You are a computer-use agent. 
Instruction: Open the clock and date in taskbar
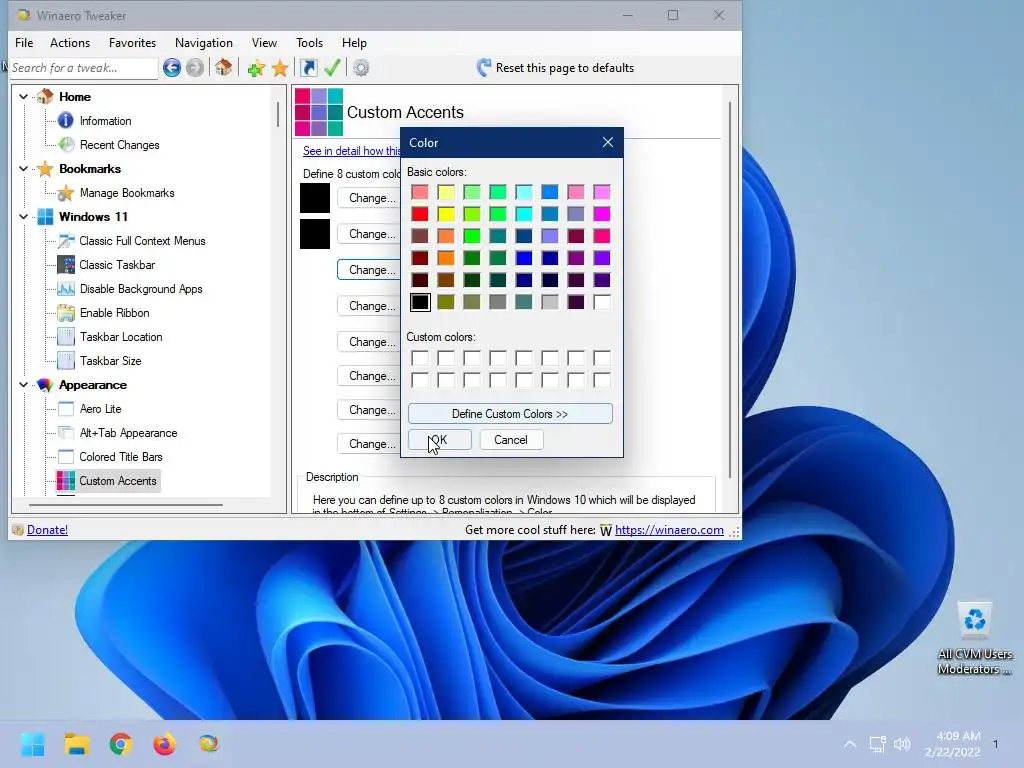(953, 744)
